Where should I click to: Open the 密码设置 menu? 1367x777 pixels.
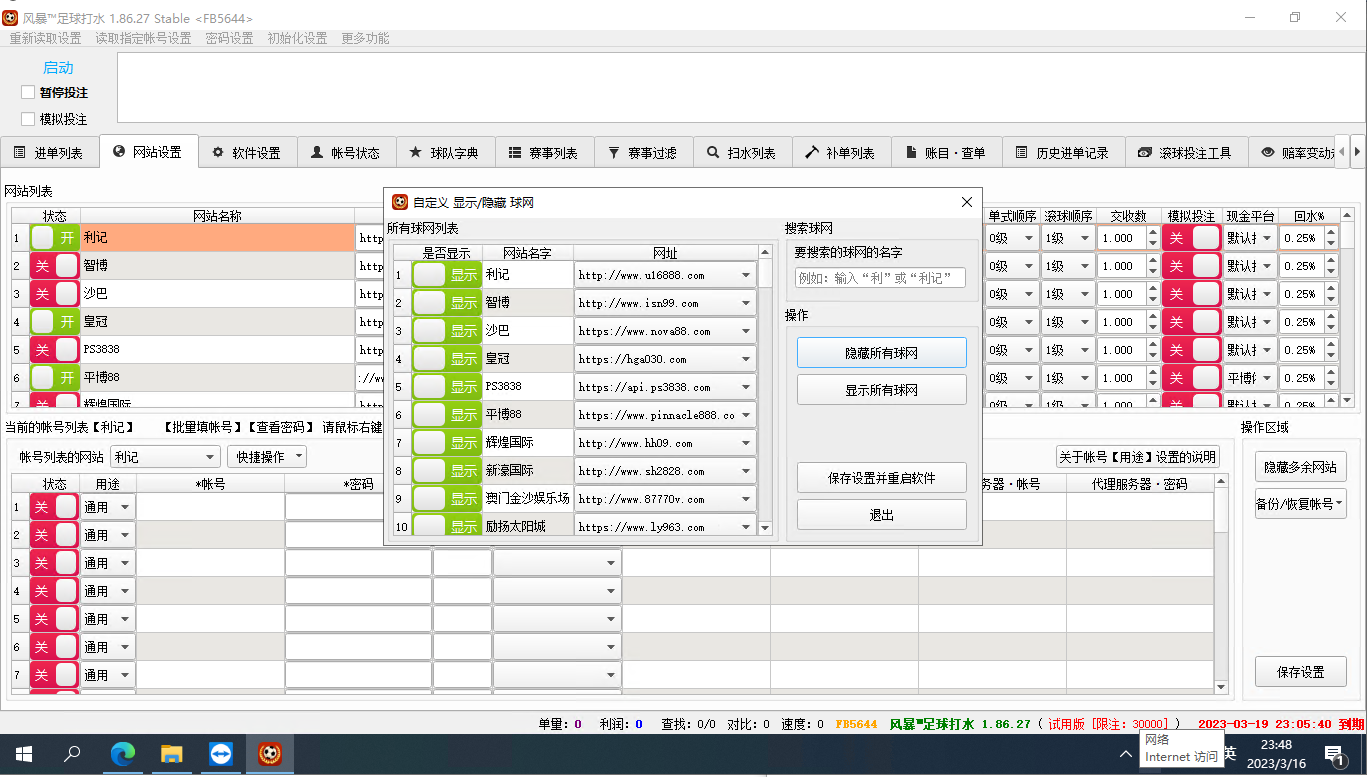click(229, 38)
